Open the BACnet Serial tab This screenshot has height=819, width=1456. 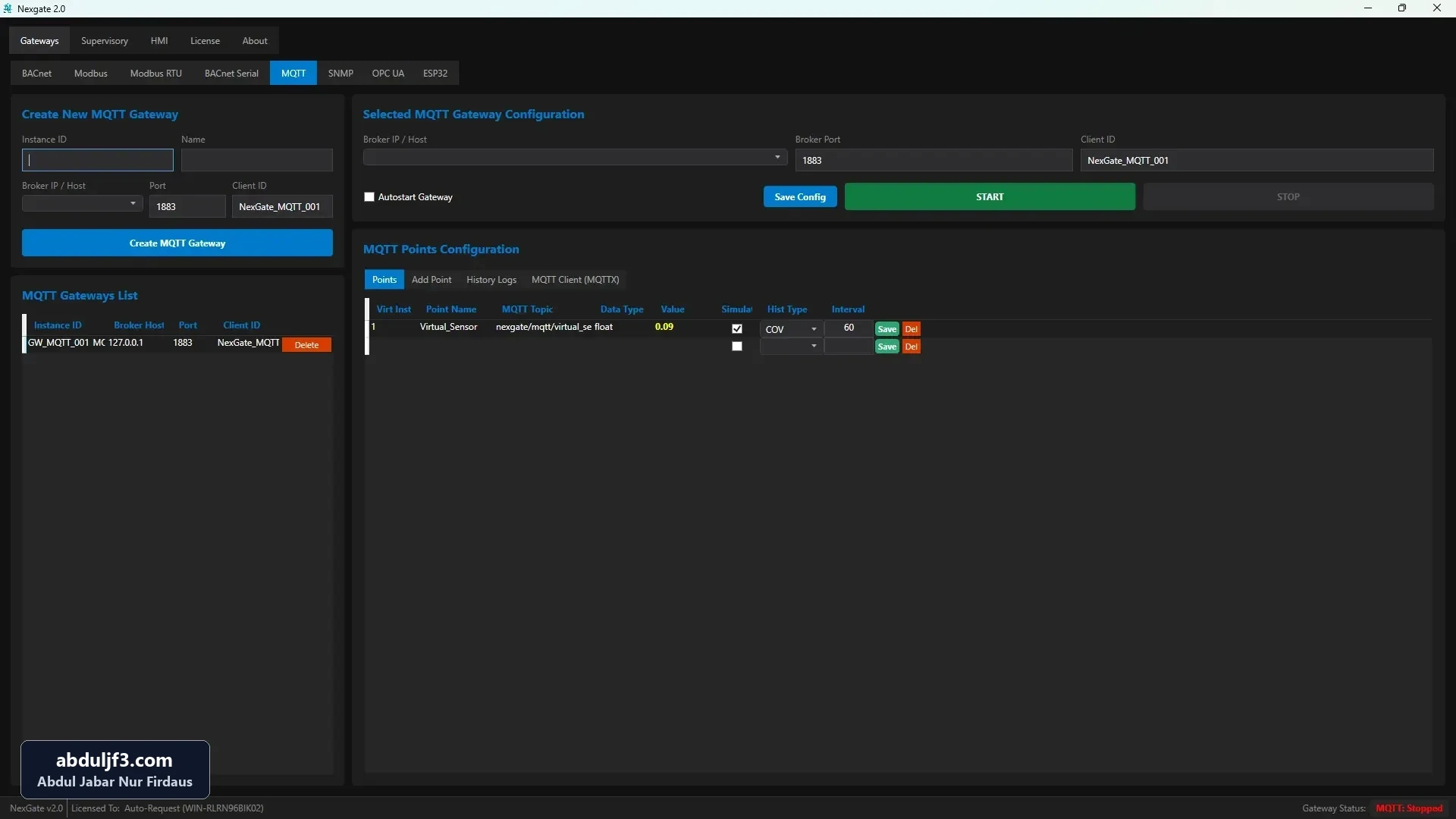click(231, 74)
